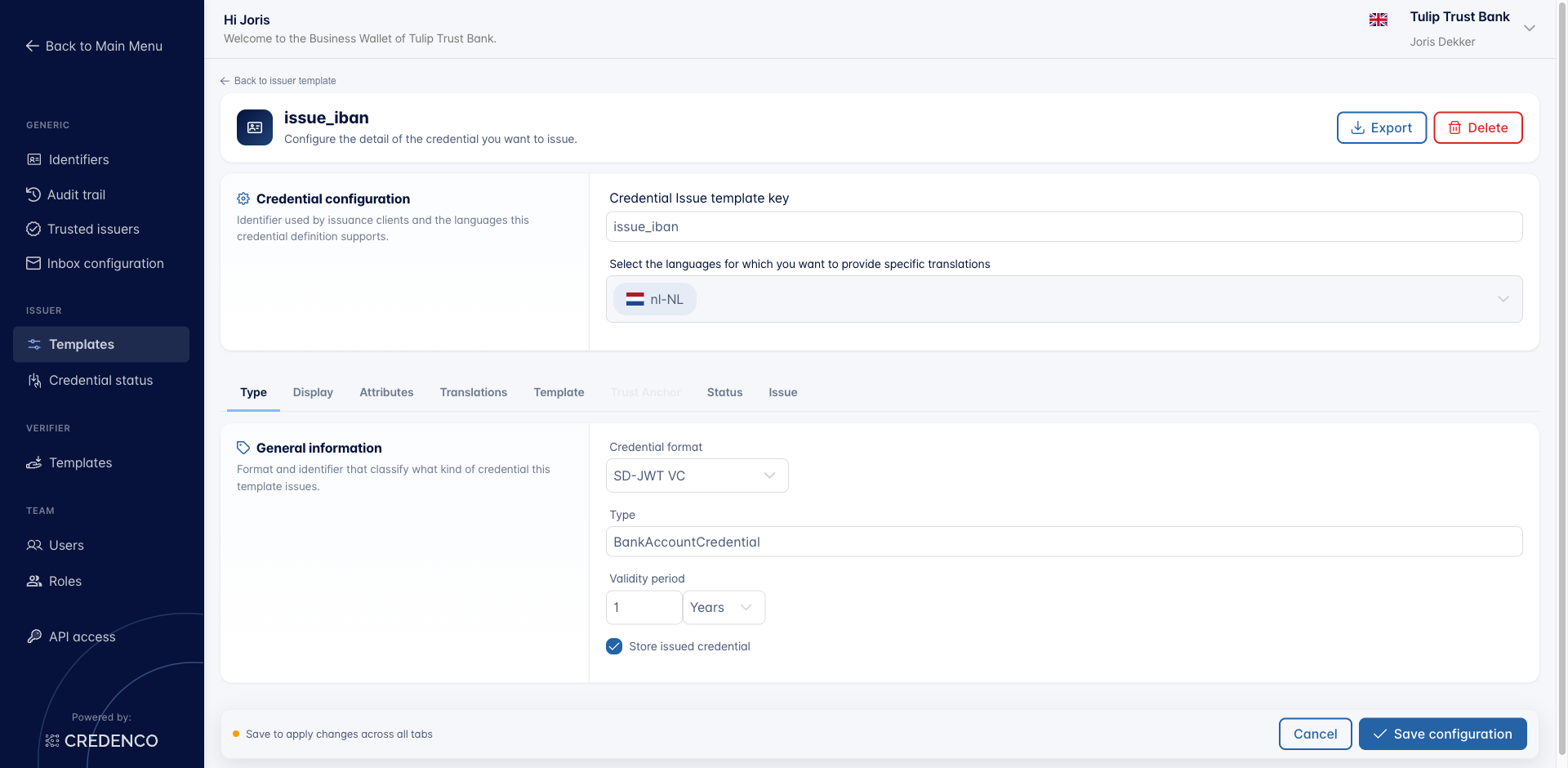Click the UK flag language icon
Viewport: 1568px width, 768px height.
[1379, 20]
